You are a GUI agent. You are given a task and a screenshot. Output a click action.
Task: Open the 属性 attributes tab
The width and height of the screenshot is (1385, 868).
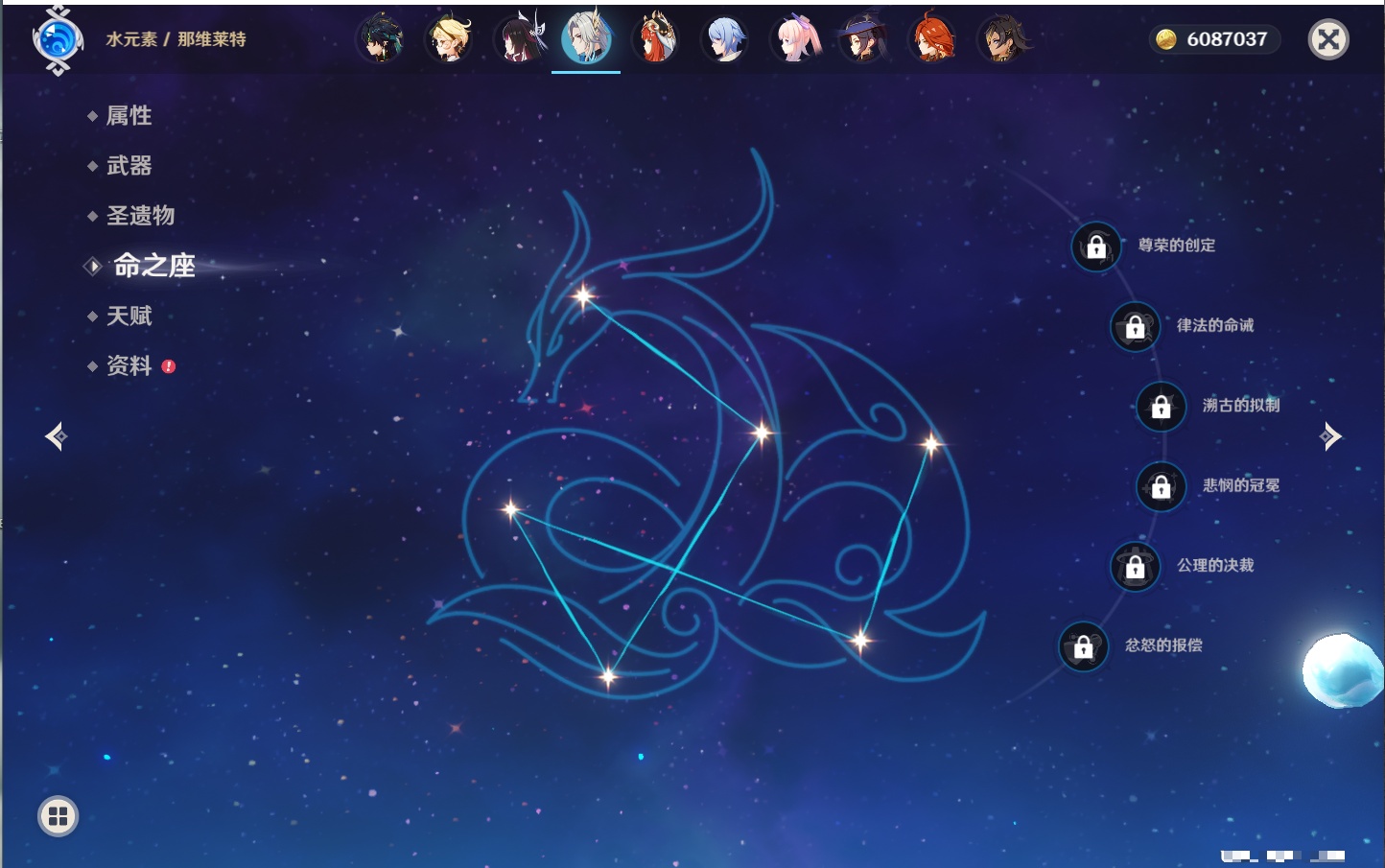tap(129, 116)
